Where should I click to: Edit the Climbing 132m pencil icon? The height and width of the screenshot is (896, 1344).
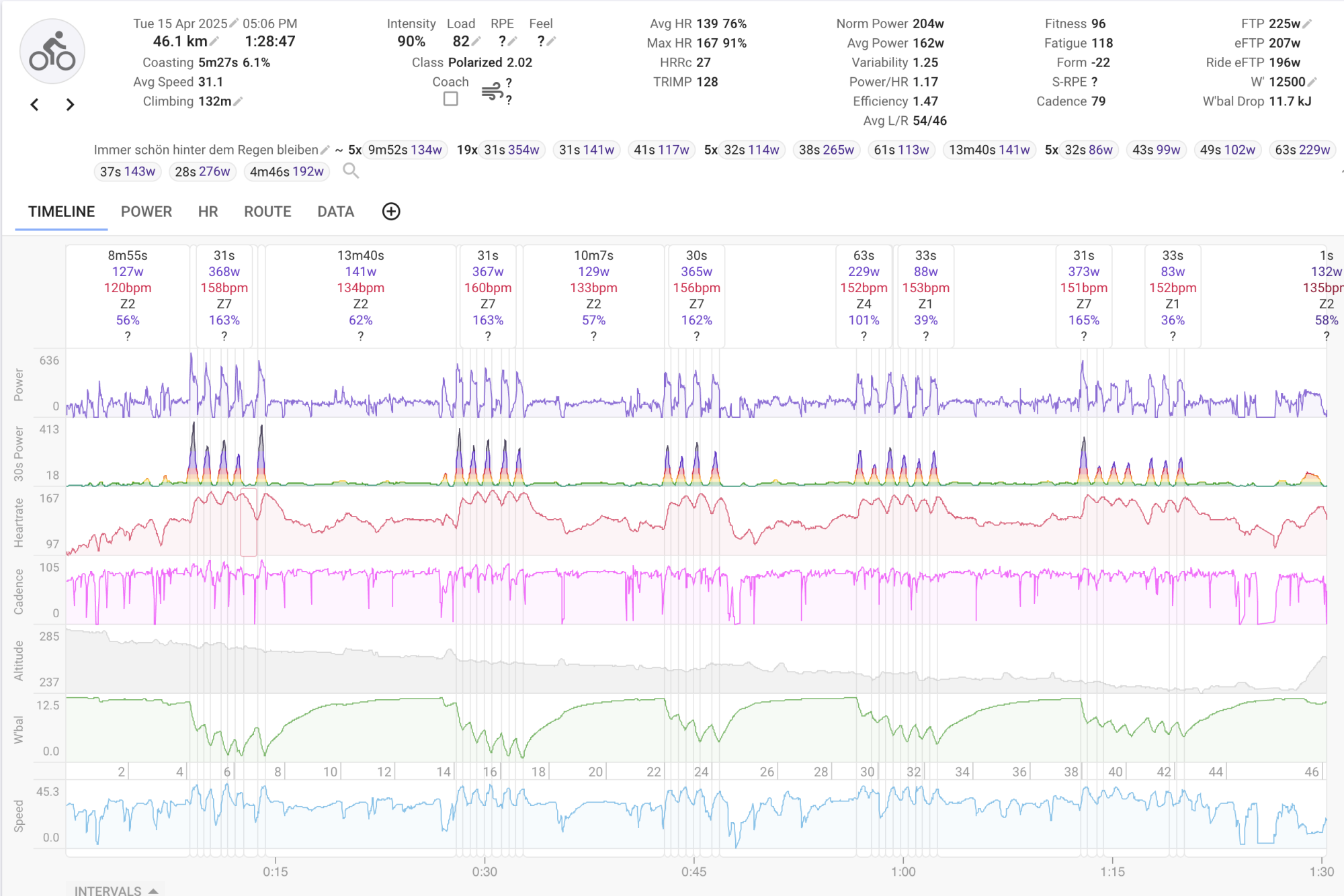pyautogui.click(x=239, y=101)
